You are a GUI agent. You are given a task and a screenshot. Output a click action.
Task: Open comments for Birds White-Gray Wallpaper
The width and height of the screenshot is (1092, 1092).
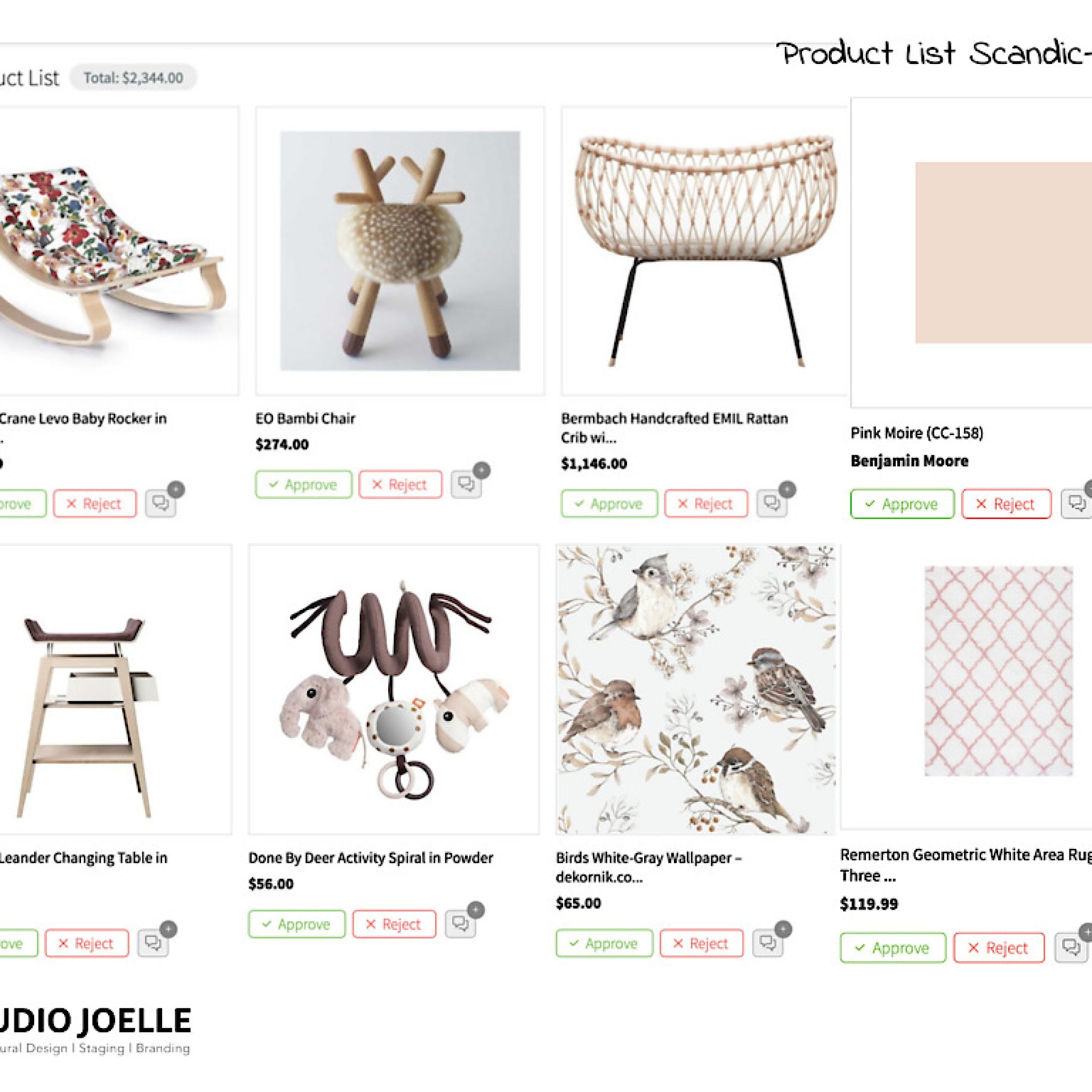[768, 943]
